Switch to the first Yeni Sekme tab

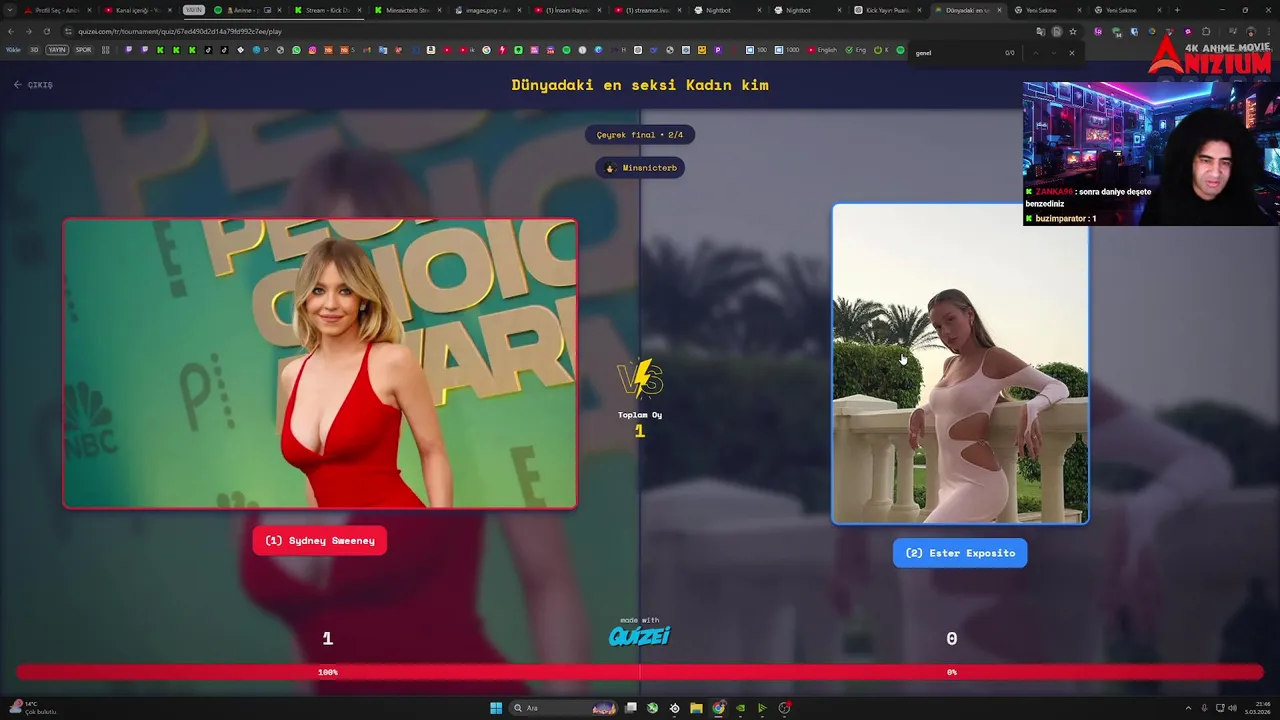(1047, 10)
